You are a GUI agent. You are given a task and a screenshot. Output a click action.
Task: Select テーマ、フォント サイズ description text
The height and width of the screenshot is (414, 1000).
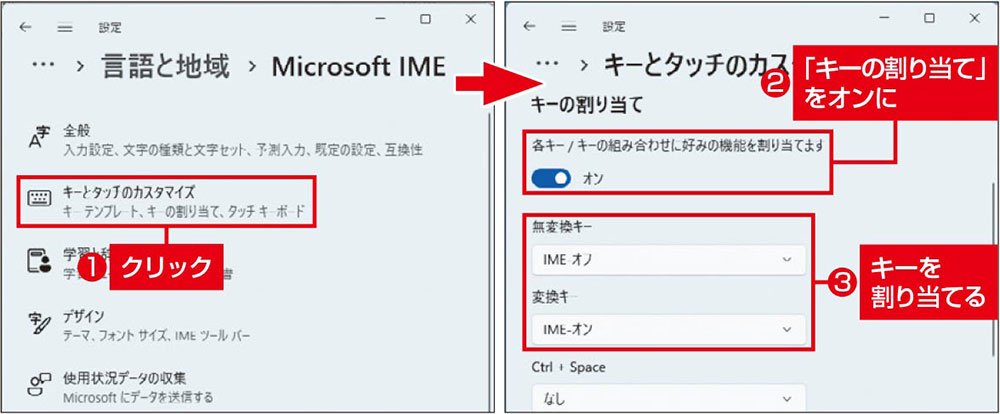pyautogui.click(x=157, y=335)
